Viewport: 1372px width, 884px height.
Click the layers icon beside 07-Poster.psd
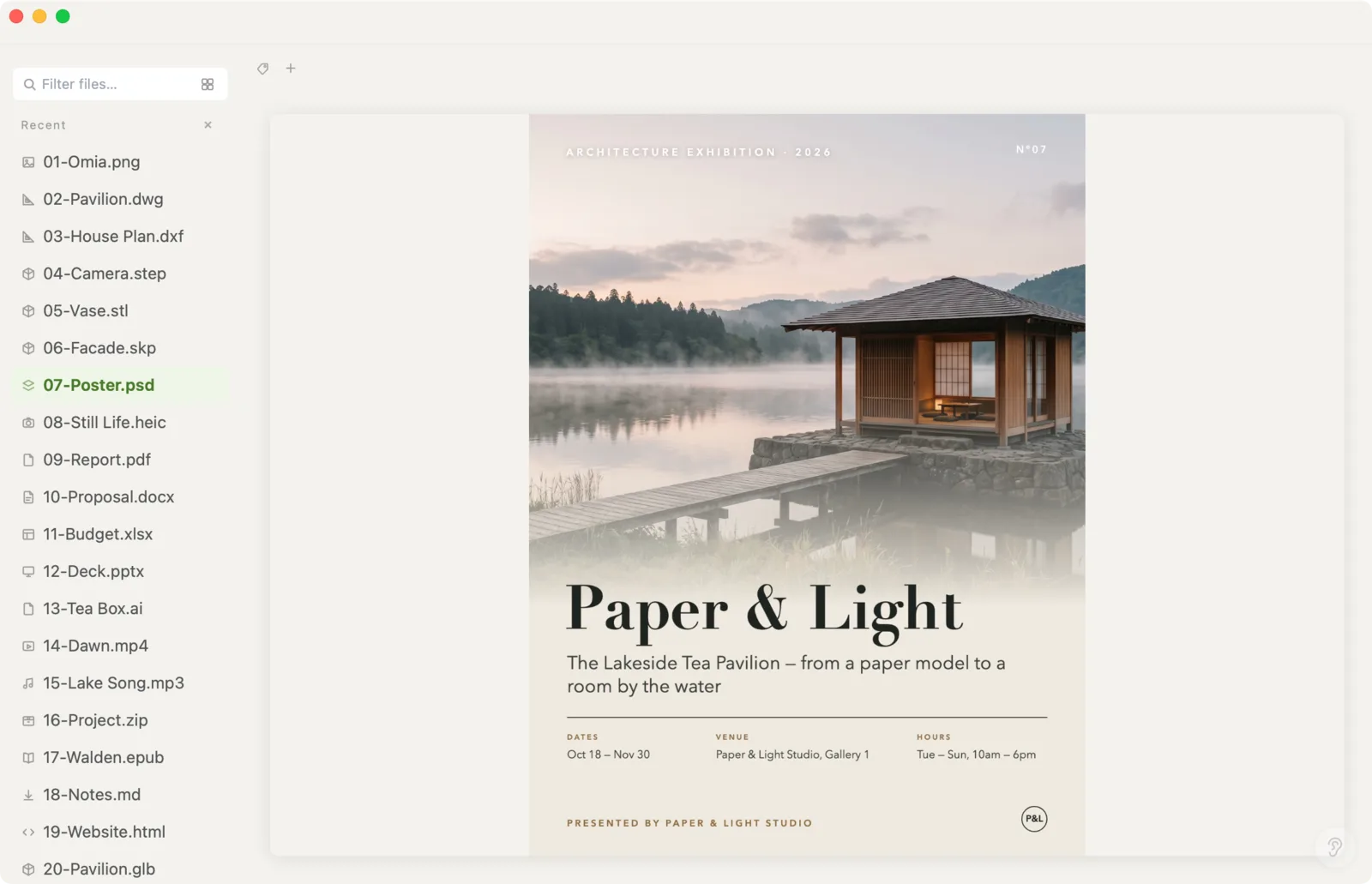tap(28, 385)
